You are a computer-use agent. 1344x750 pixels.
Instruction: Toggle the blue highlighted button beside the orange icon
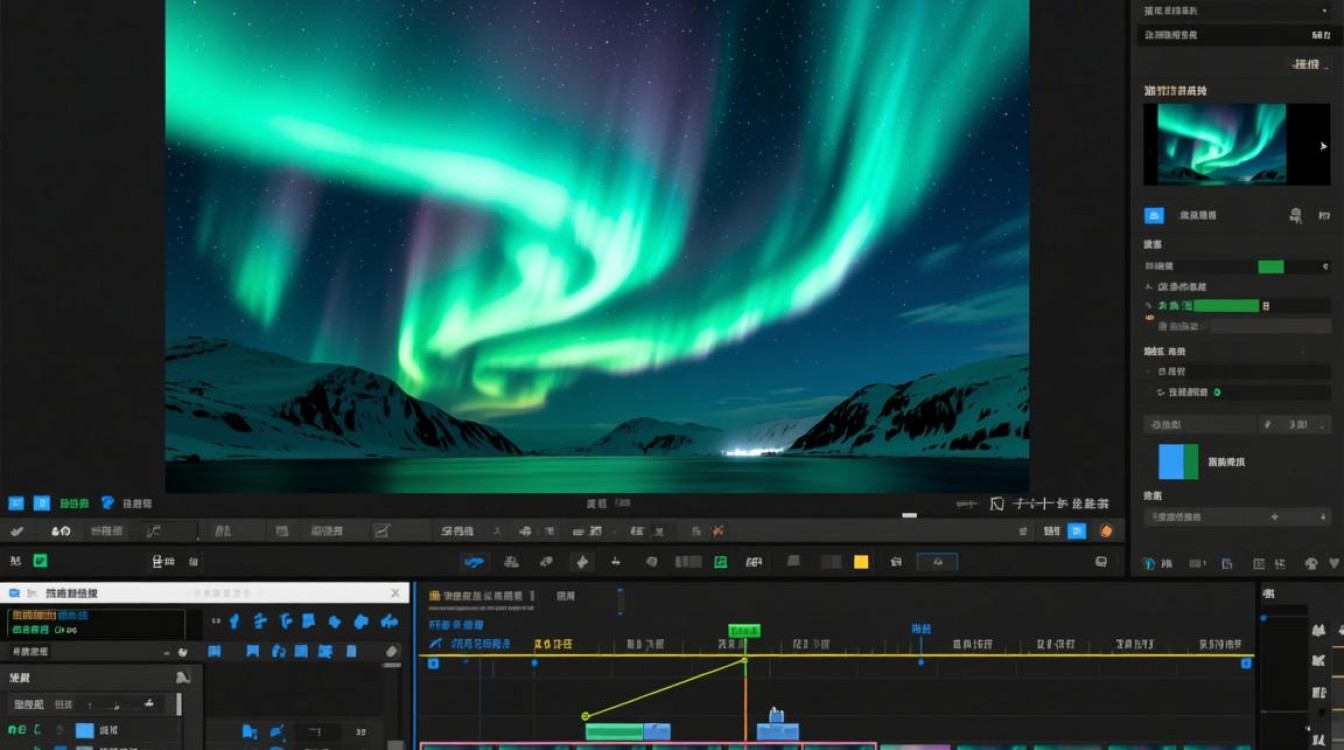click(x=1077, y=531)
